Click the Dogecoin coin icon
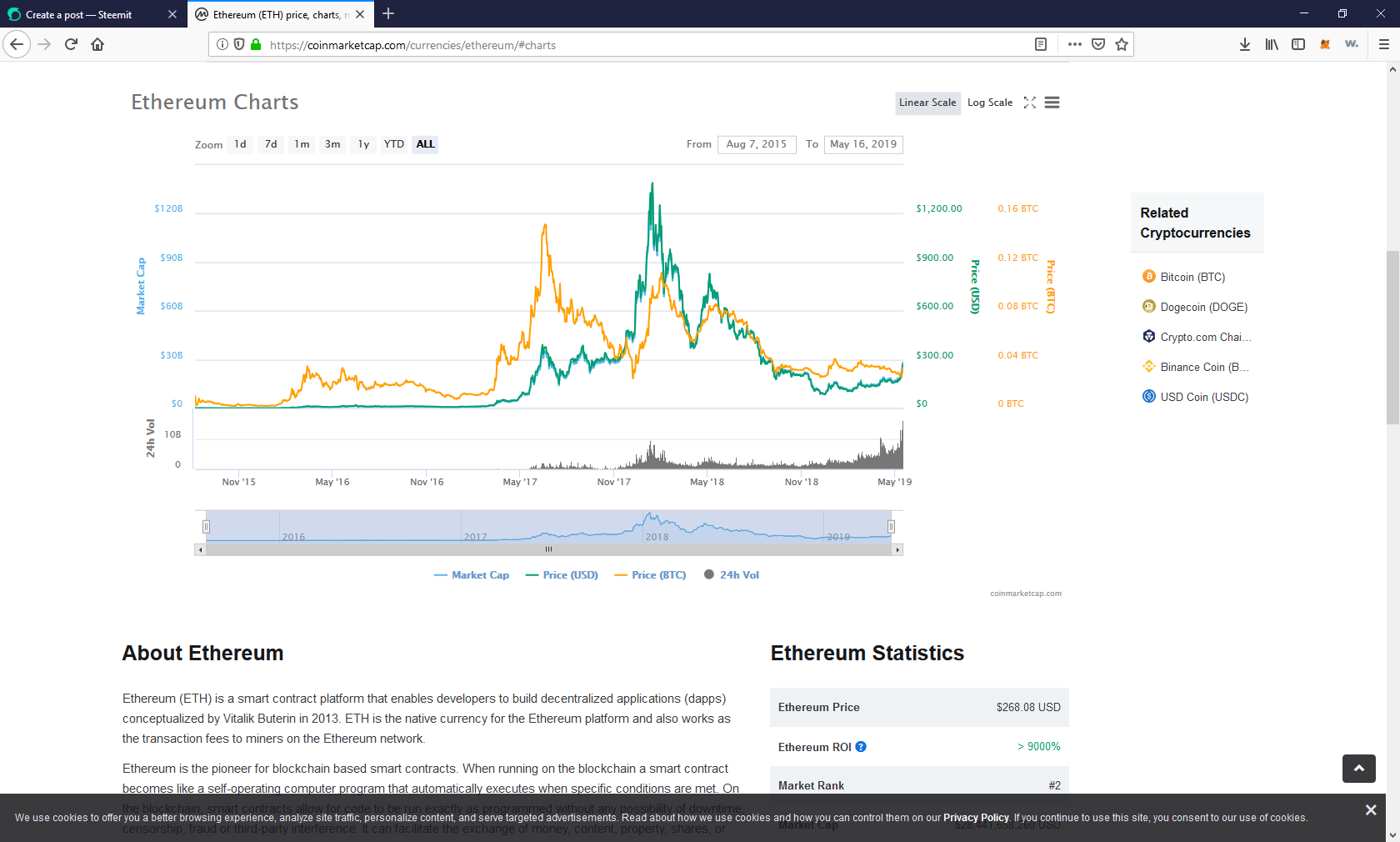Screen dimensions: 1400x842 coord(1149,307)
